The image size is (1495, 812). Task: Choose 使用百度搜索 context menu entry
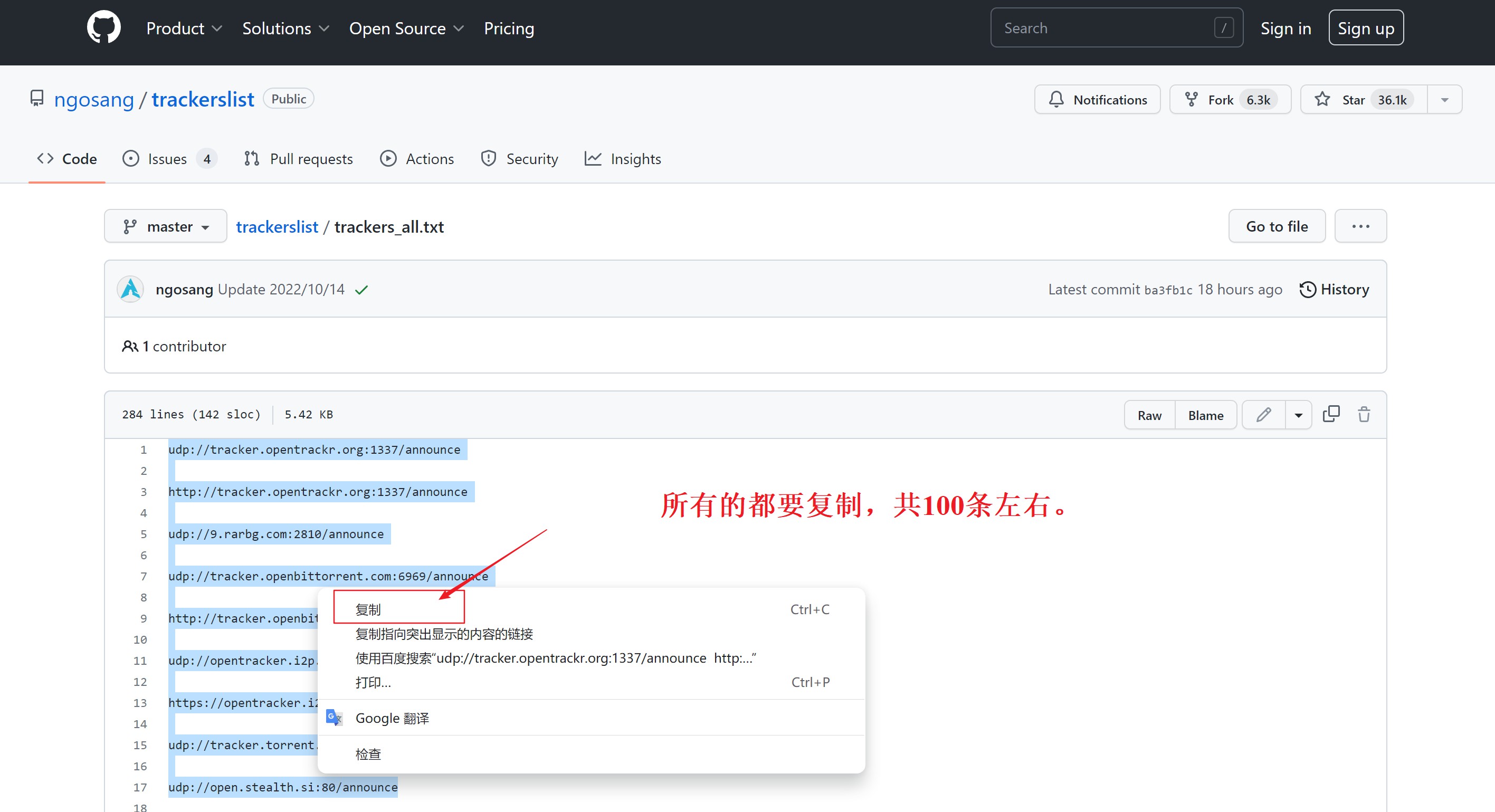pyautogui.click(x=592, y=658)
